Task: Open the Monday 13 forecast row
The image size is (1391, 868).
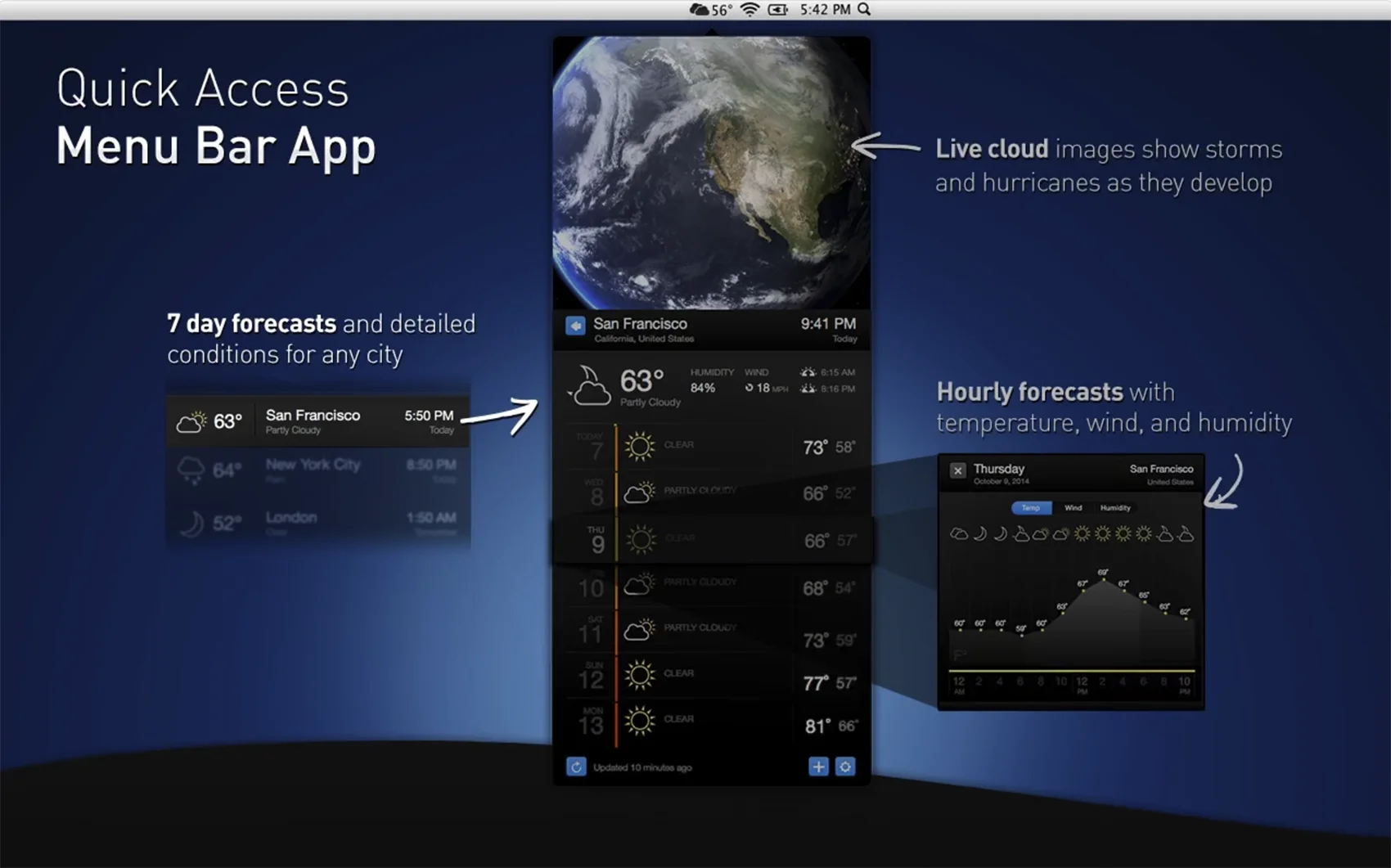Action: (712, 722)
